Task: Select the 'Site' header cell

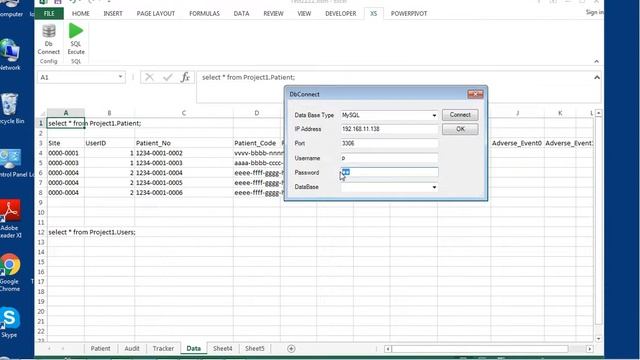Action: 65,143
